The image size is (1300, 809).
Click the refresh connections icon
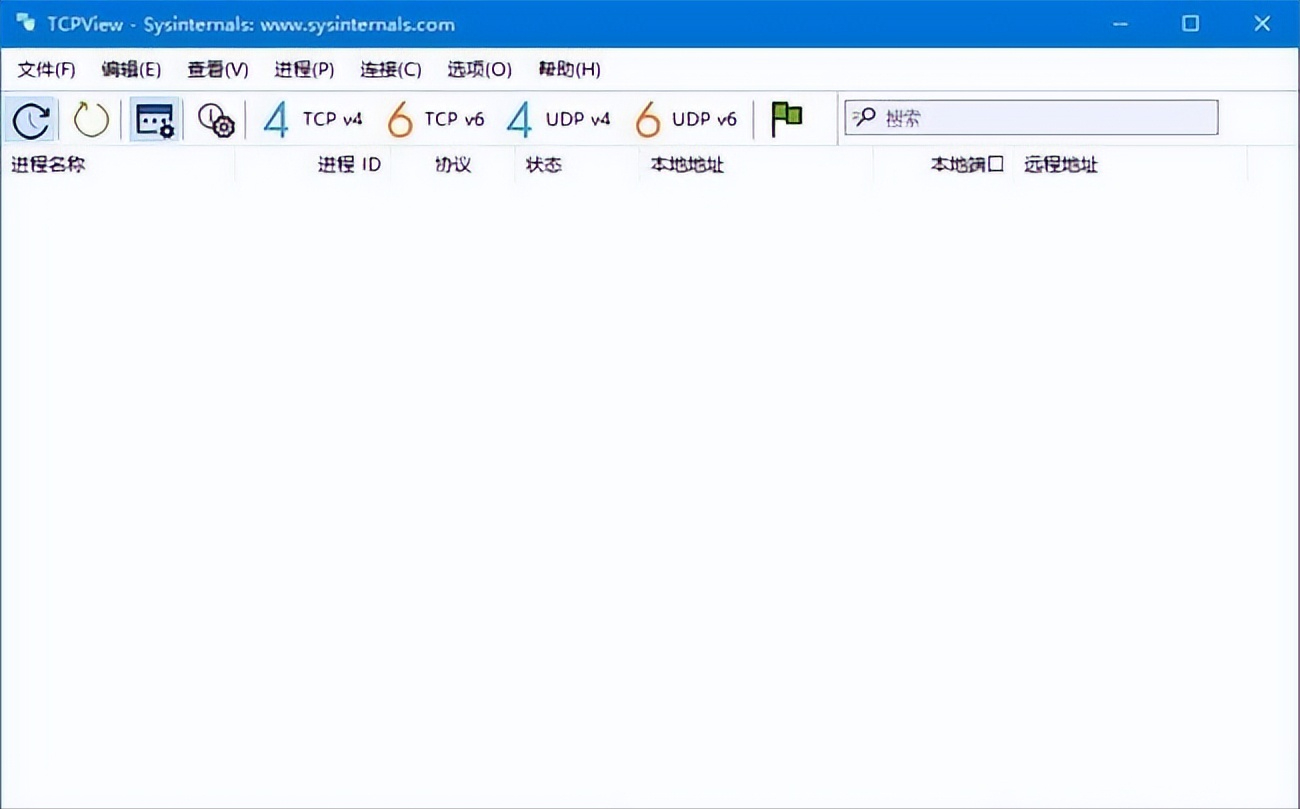click(30, 118)
